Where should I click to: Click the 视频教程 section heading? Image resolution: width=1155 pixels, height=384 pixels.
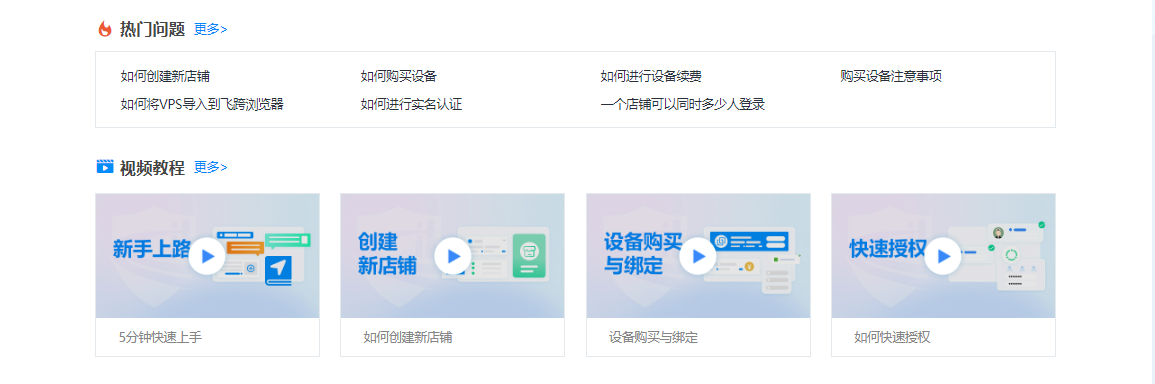coord(152,167)
